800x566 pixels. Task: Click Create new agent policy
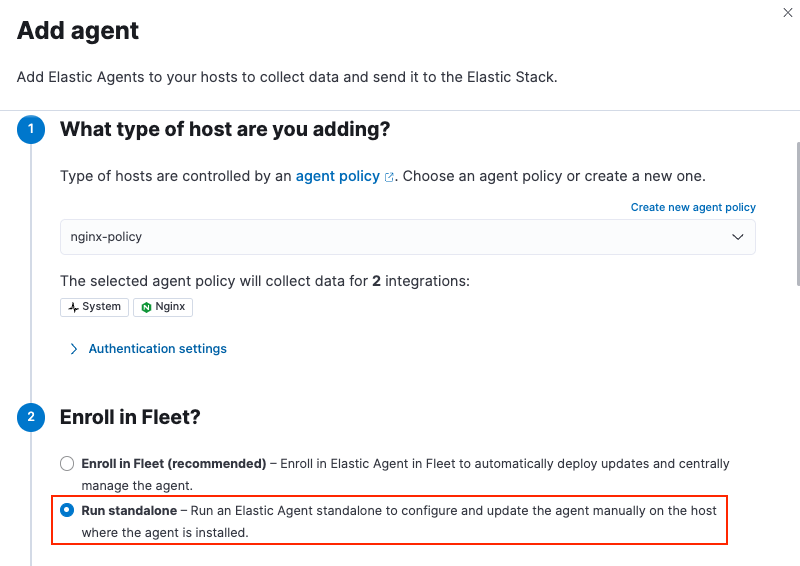pyautogui.click(x=693, y=207)
